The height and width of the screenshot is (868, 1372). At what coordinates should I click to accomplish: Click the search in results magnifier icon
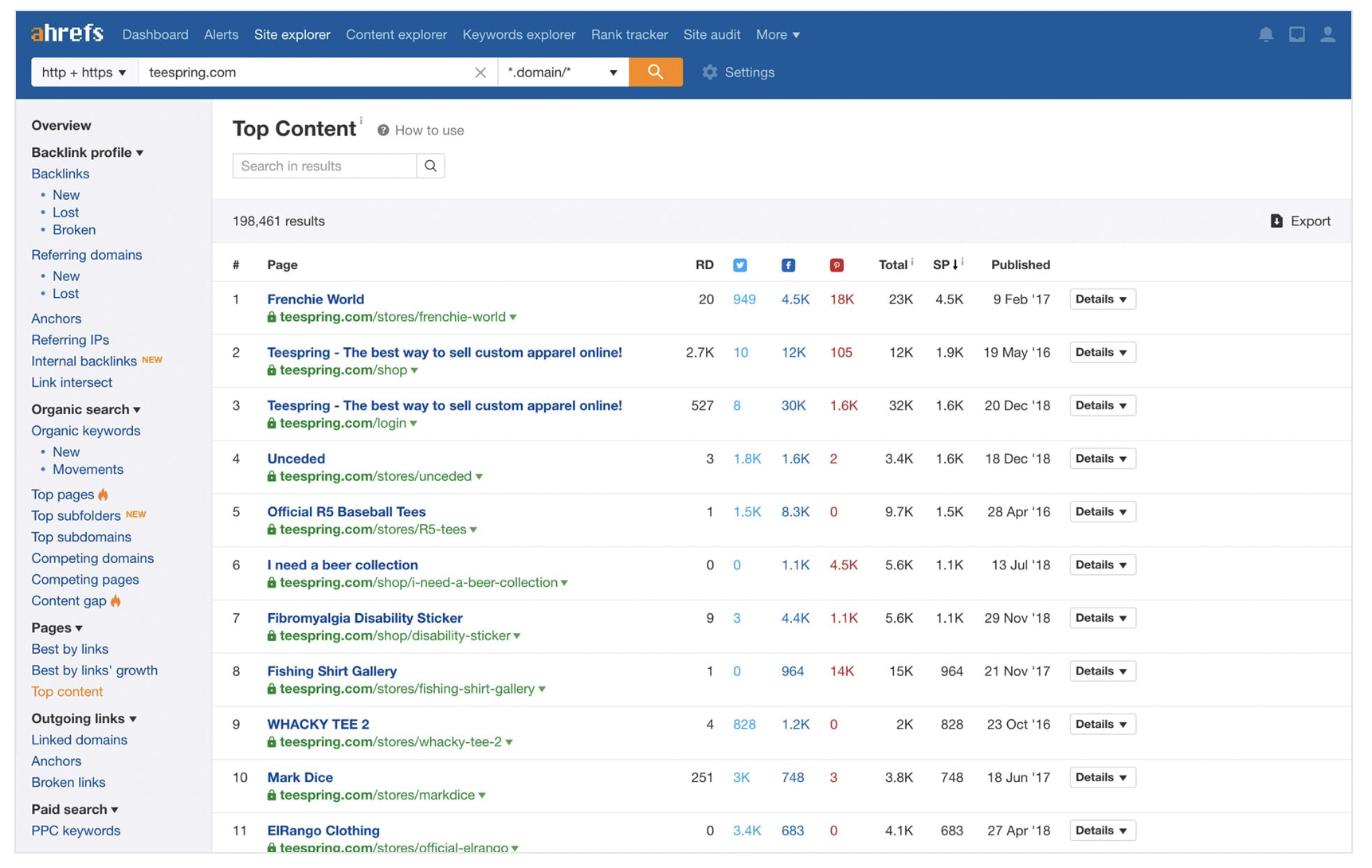pyautogui.click(x=430, y=166)
